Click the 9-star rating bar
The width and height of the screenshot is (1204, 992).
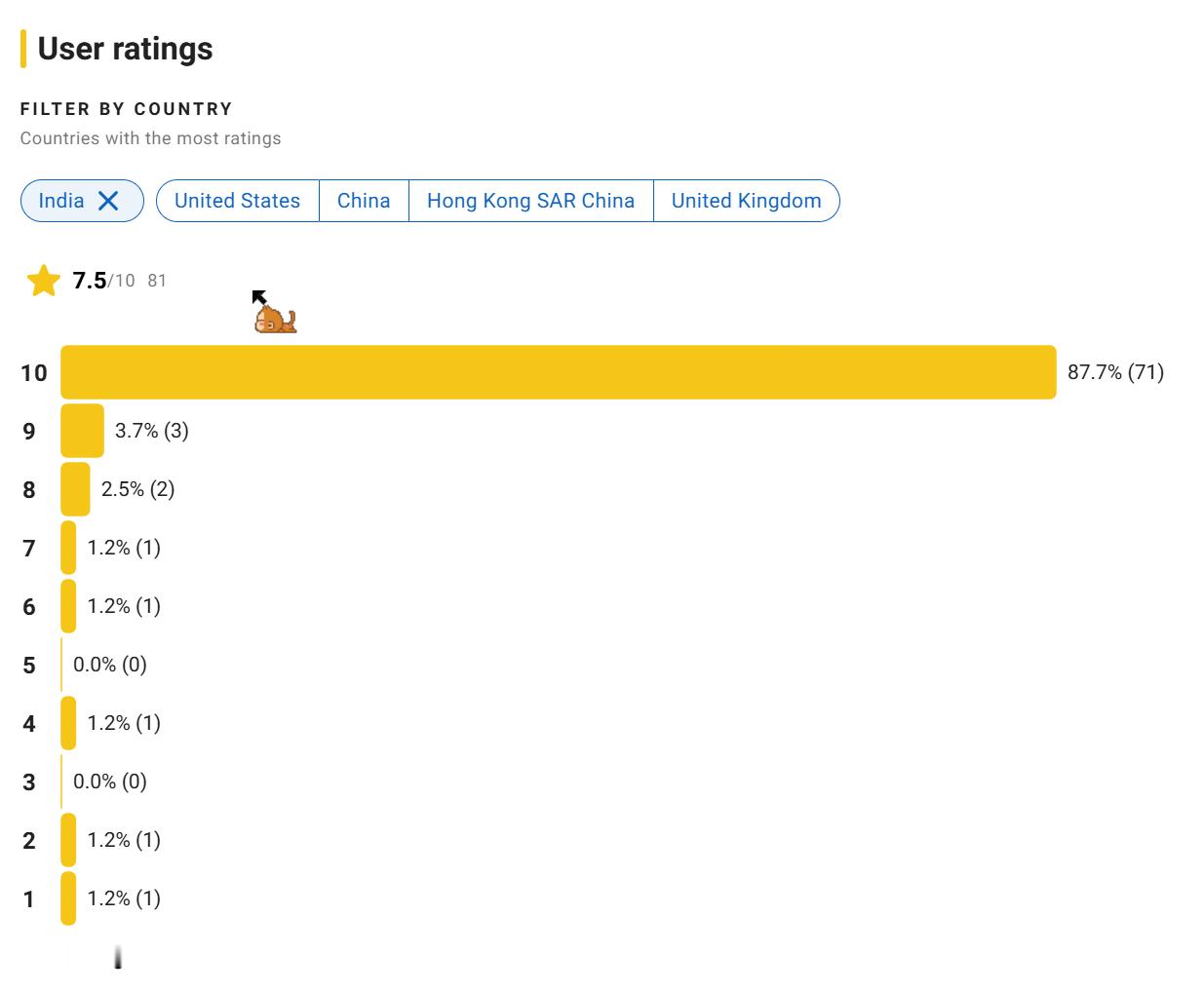coord(82,431)
